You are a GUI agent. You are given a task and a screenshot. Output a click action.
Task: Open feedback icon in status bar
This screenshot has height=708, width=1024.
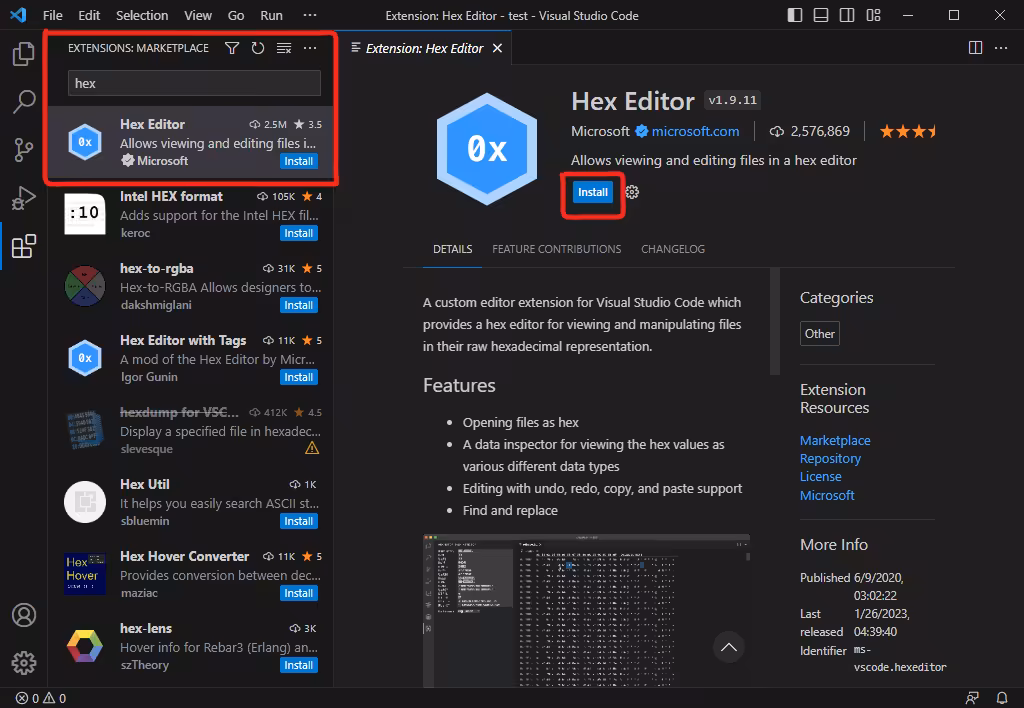click(x=972, y=698)
